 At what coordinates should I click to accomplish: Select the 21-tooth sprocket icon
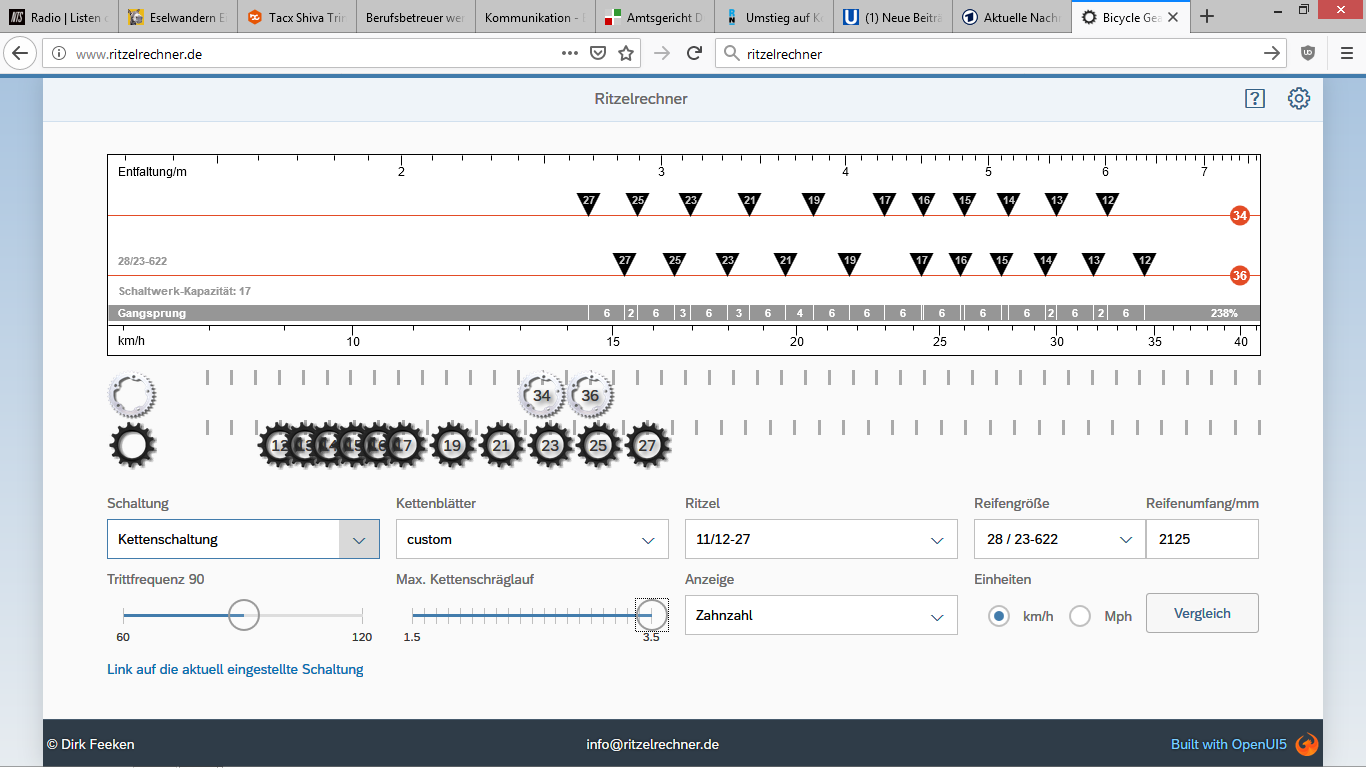(501, 446)
